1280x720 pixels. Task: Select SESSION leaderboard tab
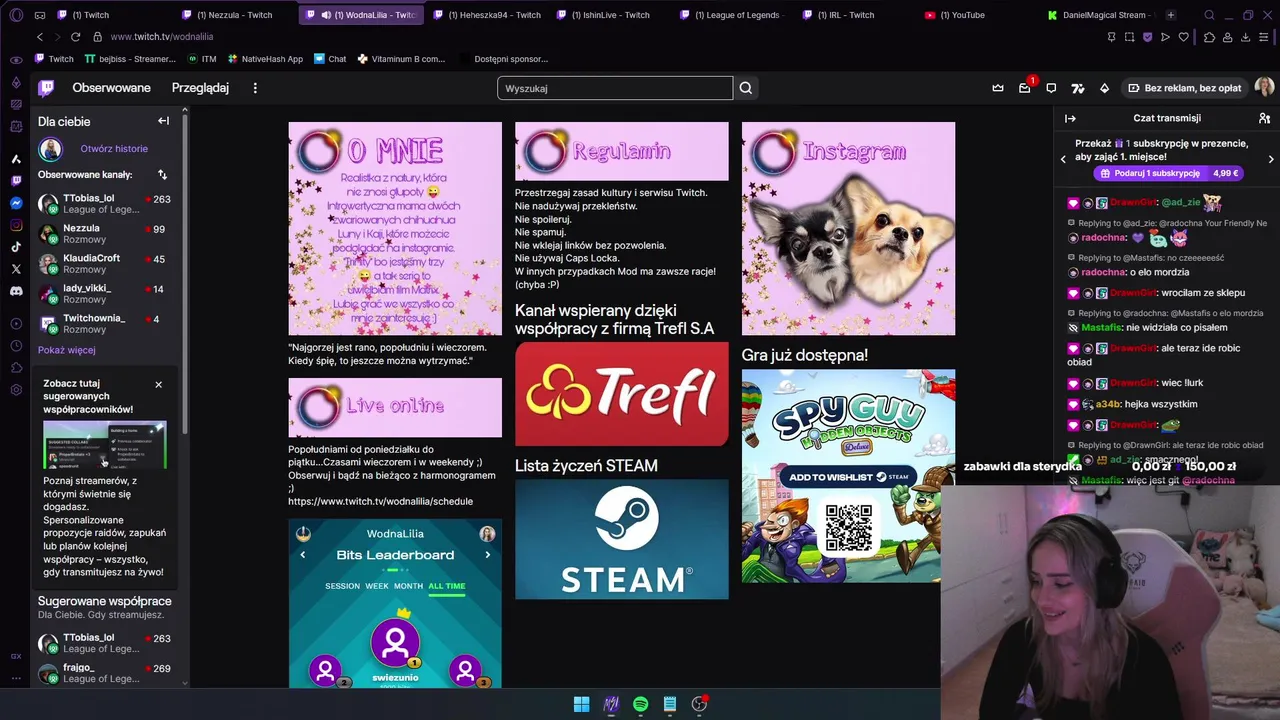click(x=342, y=586)
